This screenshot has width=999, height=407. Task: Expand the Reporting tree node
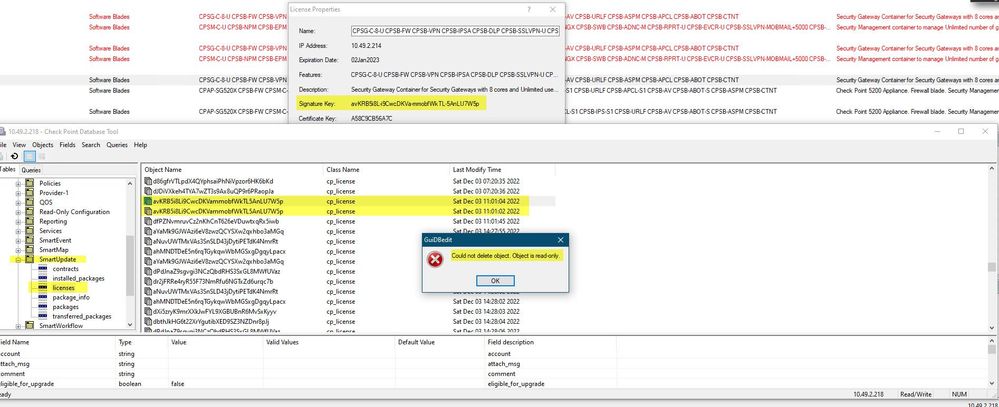tap(18, 222)
